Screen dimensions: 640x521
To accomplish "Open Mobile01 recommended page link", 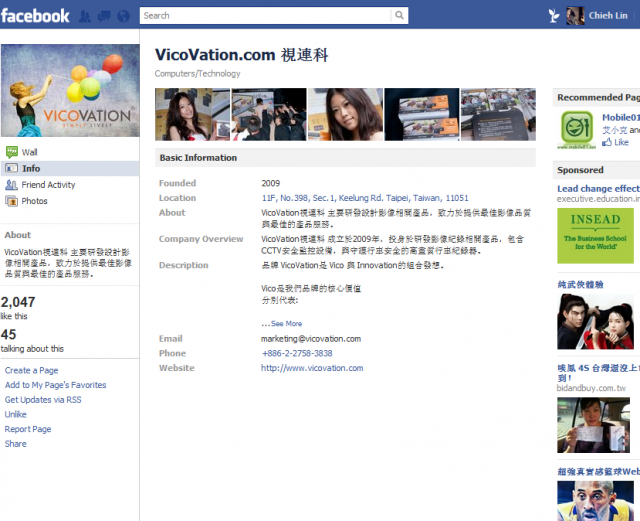I will coord(621,118).
